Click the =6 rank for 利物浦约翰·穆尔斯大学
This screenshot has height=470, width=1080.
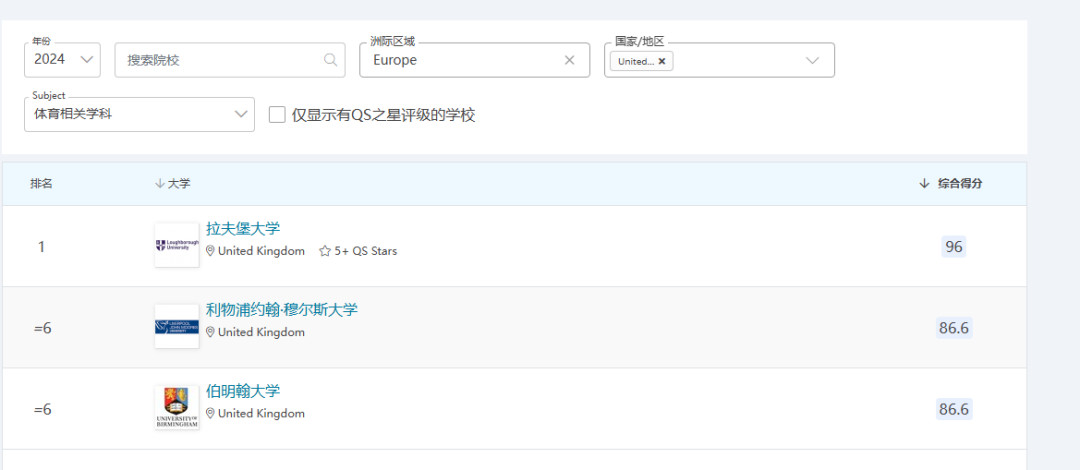coord(43,328)
